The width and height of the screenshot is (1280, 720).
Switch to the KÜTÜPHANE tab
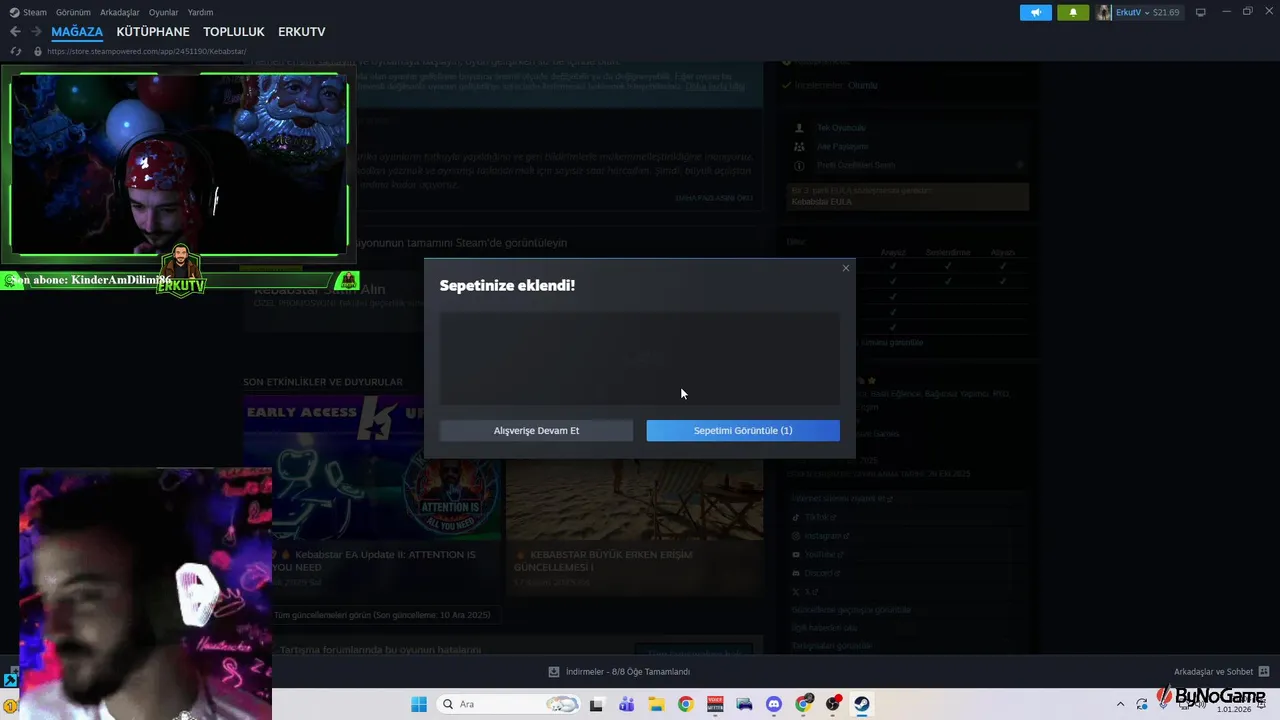coord(153,32)
